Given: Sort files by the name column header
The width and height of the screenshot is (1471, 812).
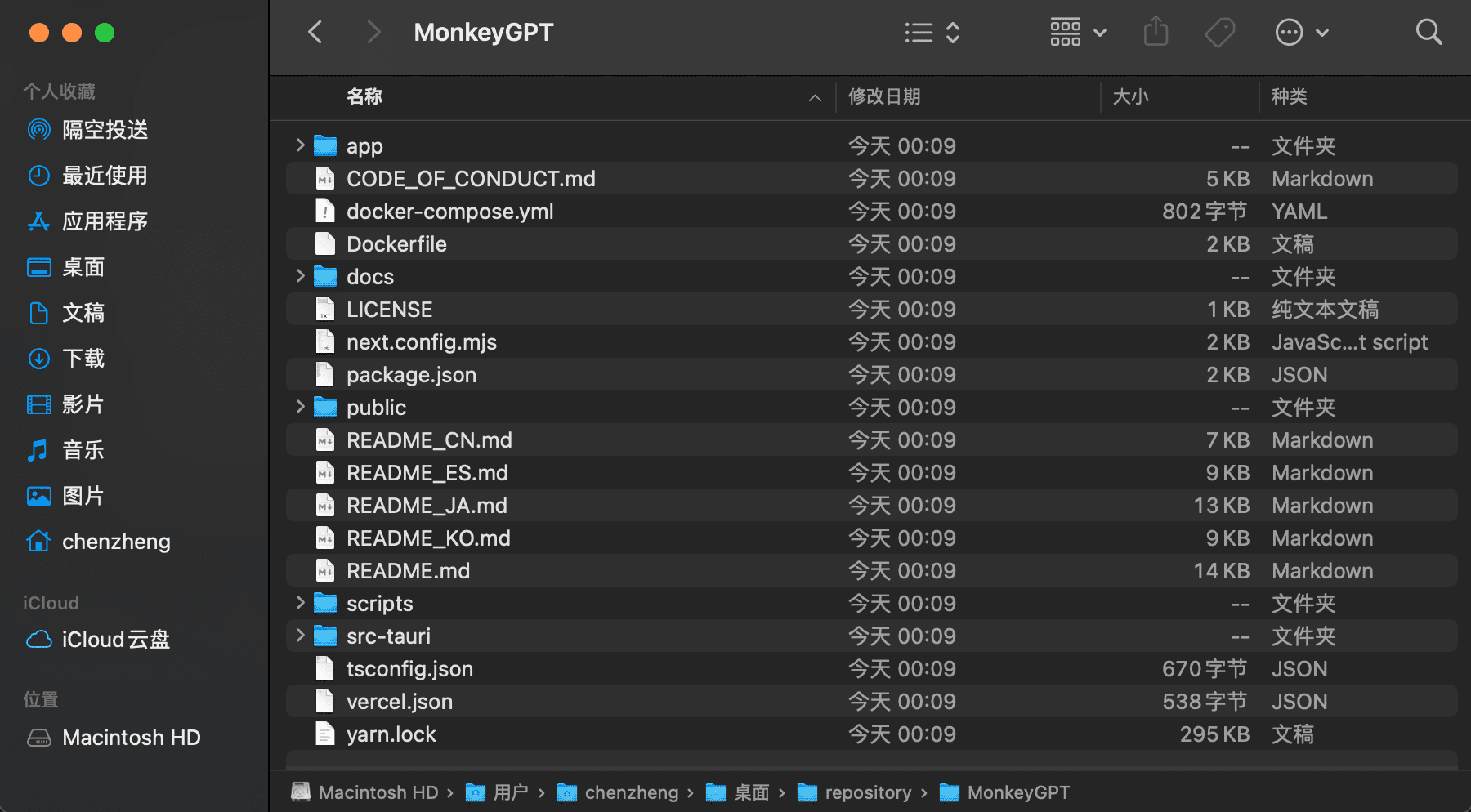Looking at the screenshot, I should point(364,96).
